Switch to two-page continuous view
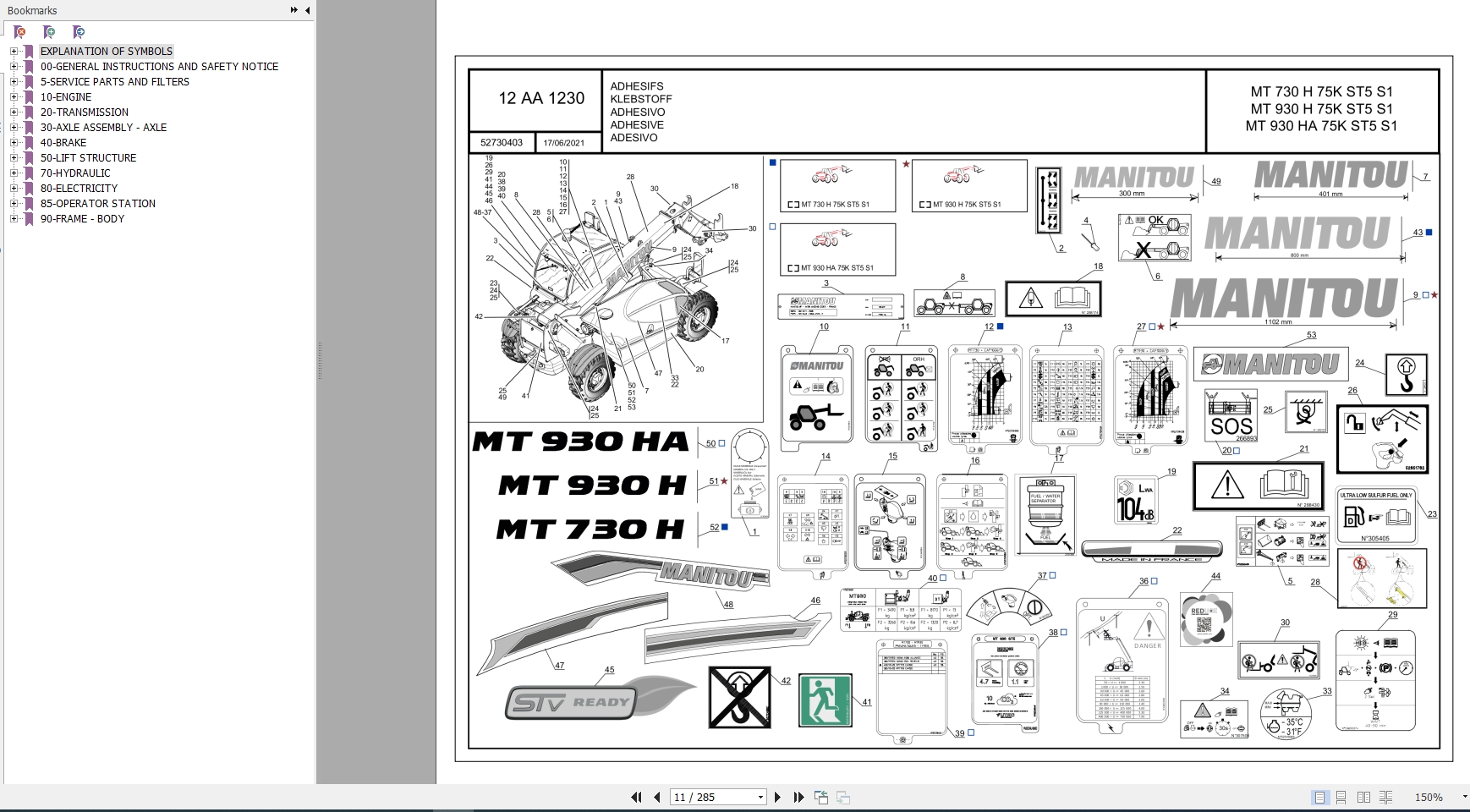 pyautogui.click(x=1385, y=797)
